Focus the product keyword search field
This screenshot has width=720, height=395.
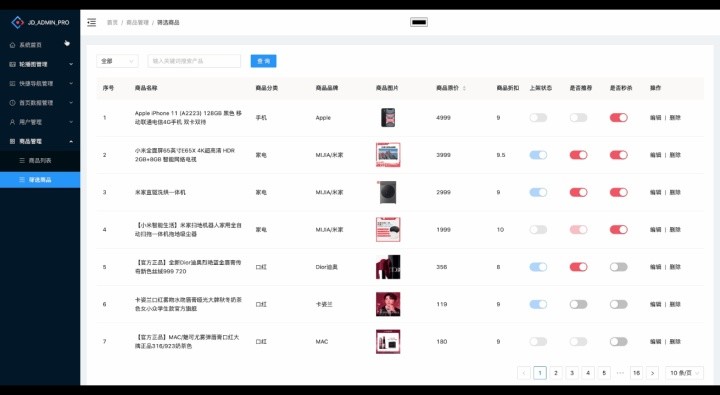(x=194, y=61)
